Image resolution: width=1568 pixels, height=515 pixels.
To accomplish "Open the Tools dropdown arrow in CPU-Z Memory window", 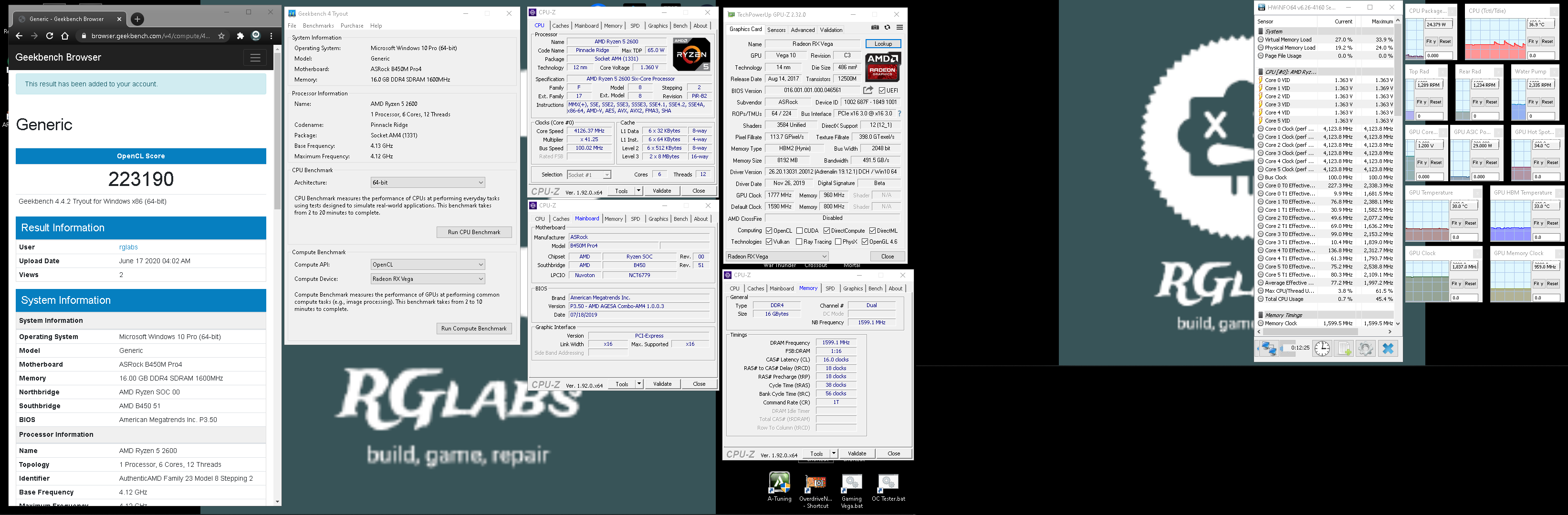I will click(x=834, y=454).
